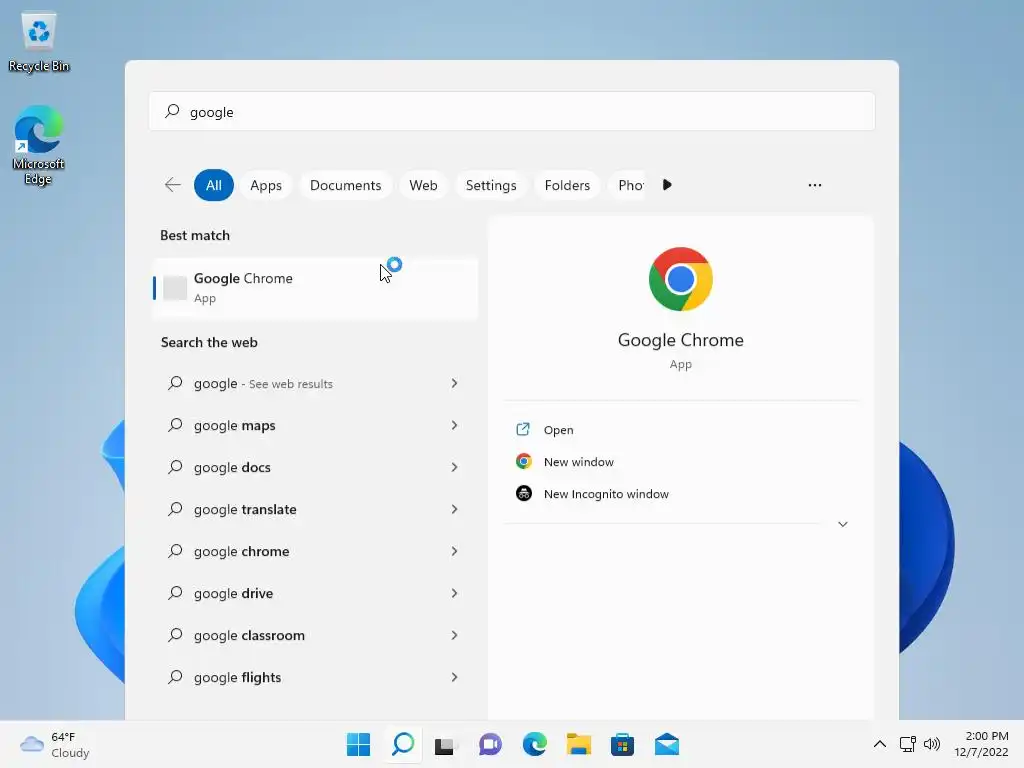Click the taskbar Search icon

(x=403, y=744)
